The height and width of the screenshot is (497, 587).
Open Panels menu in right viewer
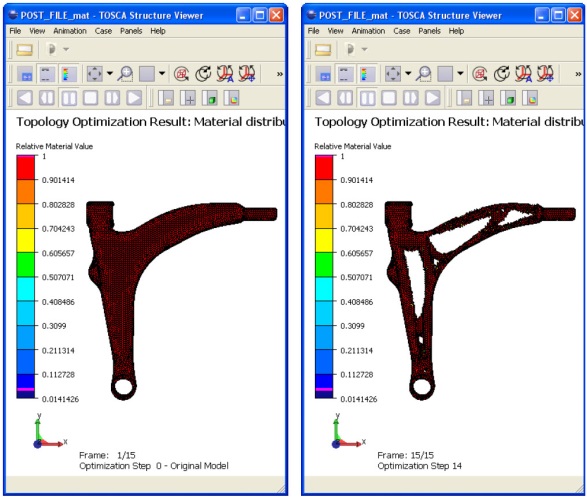[x=429, y=31]
